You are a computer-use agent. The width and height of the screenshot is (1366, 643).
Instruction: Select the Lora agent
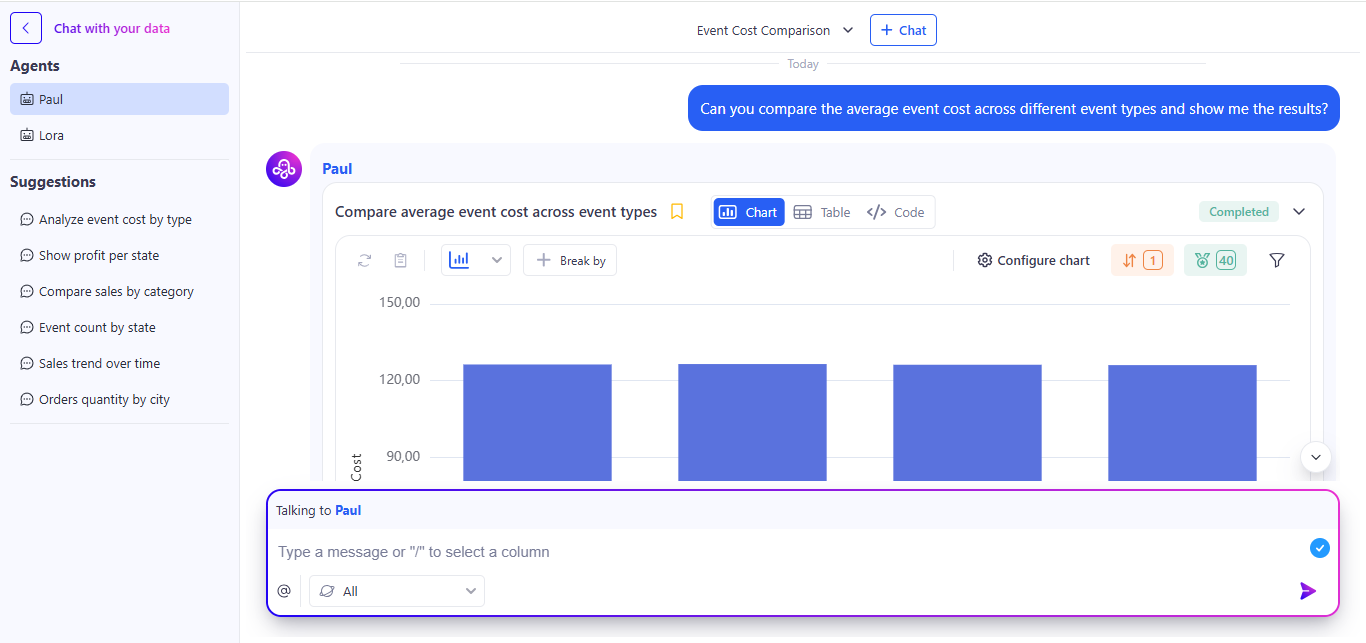click(51, 135)
